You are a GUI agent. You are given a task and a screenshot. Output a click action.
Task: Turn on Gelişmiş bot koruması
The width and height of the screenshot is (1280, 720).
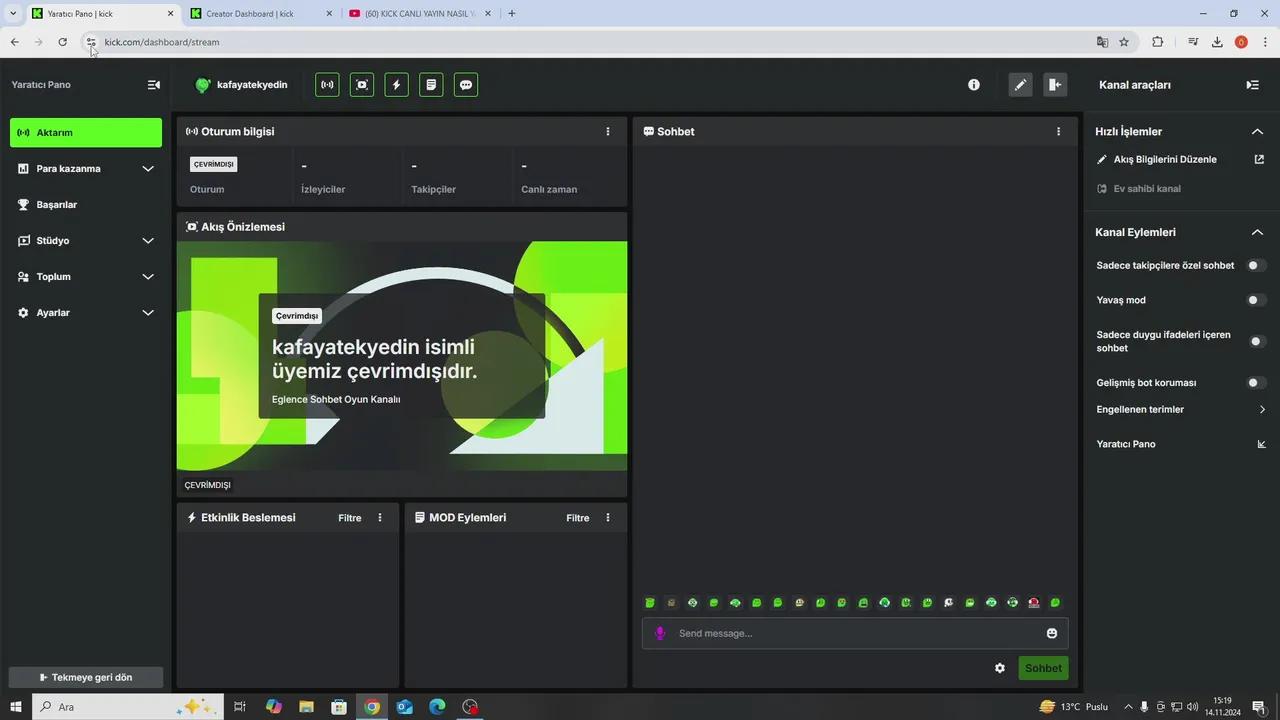click(x=1253, y=382)
